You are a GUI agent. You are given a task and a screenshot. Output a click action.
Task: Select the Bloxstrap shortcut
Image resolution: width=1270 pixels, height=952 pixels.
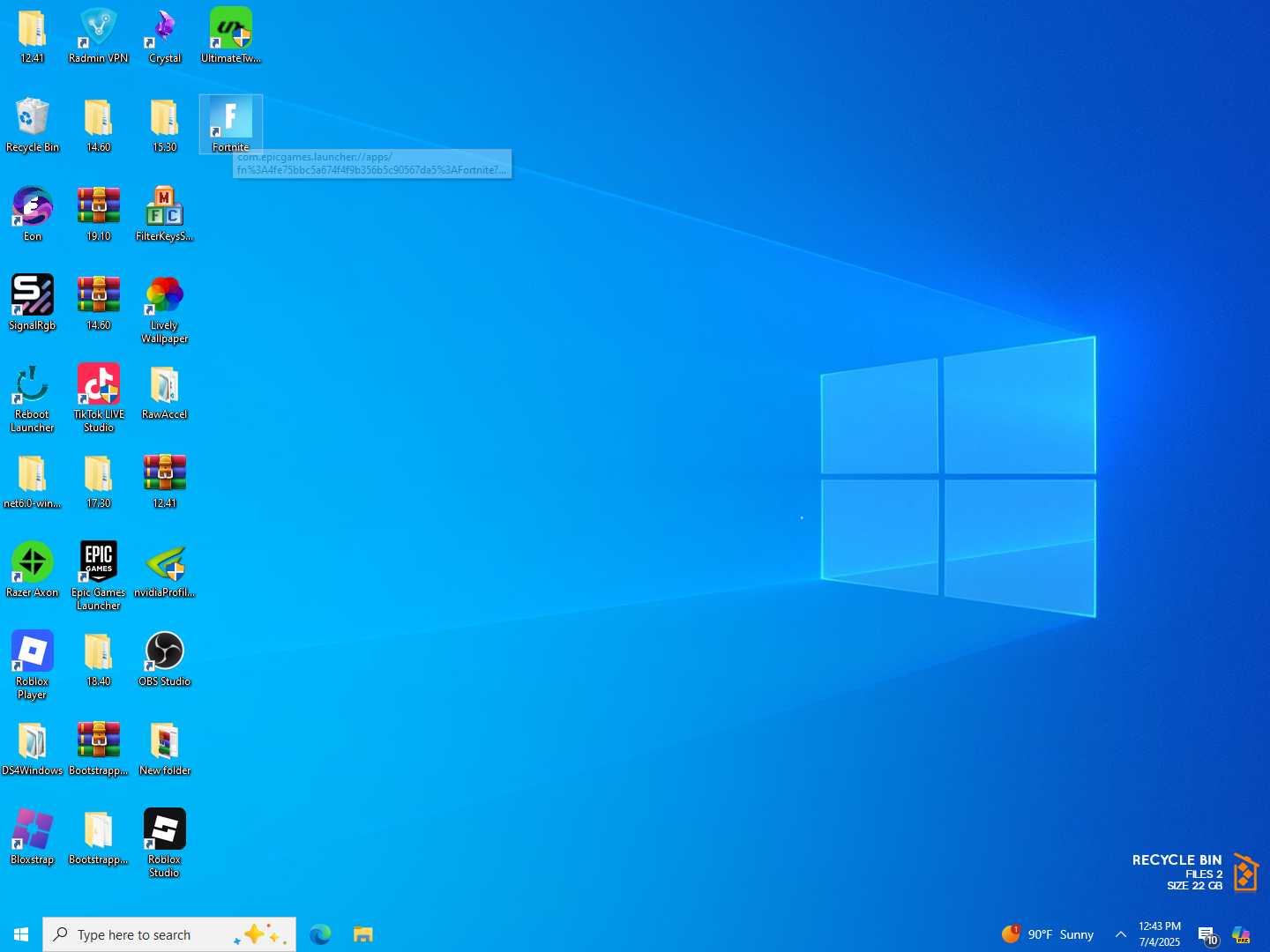click(33, 837)
